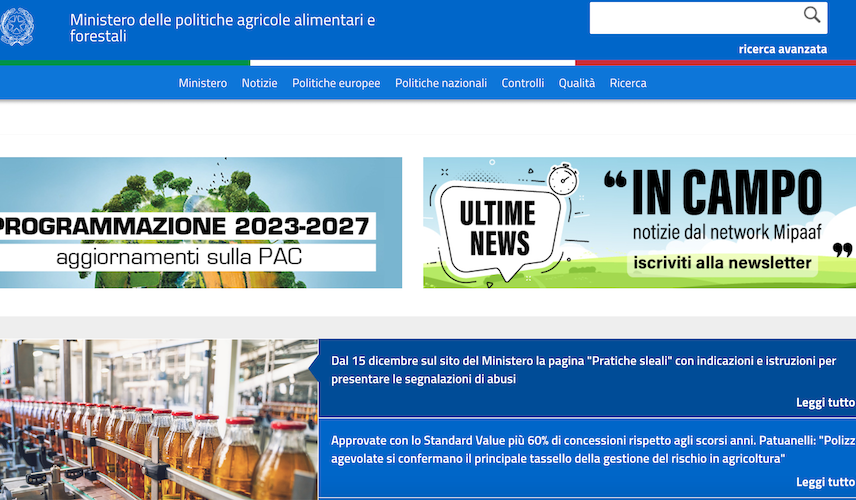Click the magnifying glass search icon
This screenshot has height=500, width=856.
[x=812, y=15]
